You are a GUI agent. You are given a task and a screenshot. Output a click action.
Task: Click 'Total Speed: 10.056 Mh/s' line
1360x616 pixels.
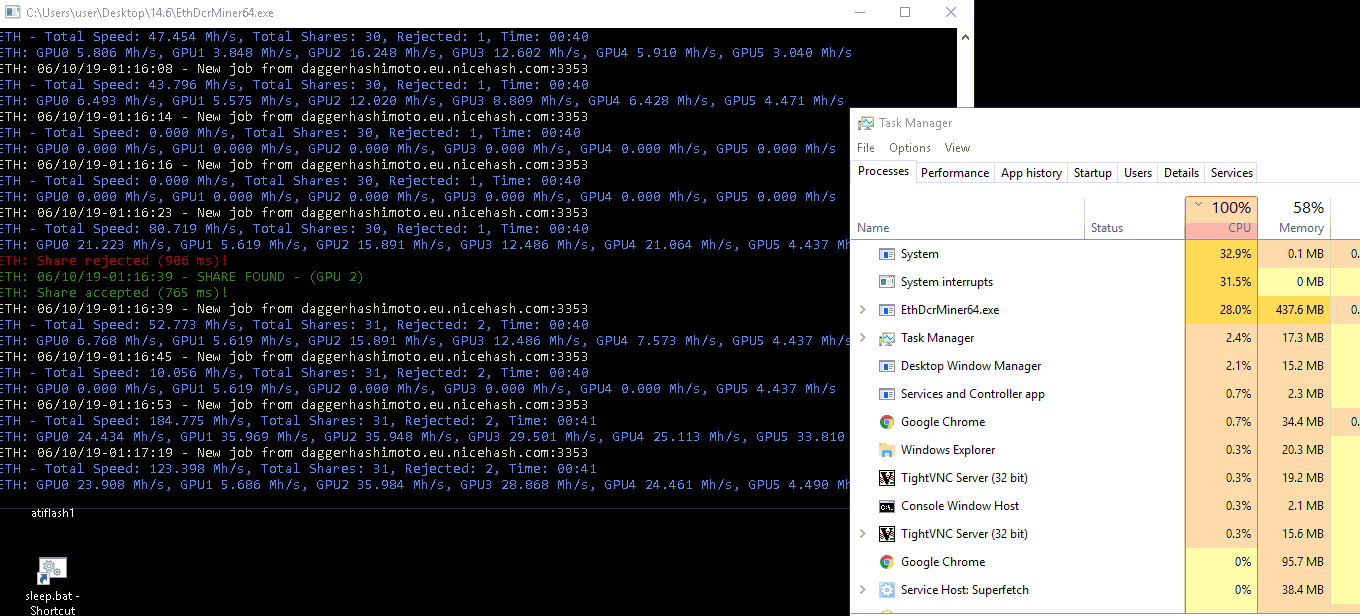click(x=294, y=373)
